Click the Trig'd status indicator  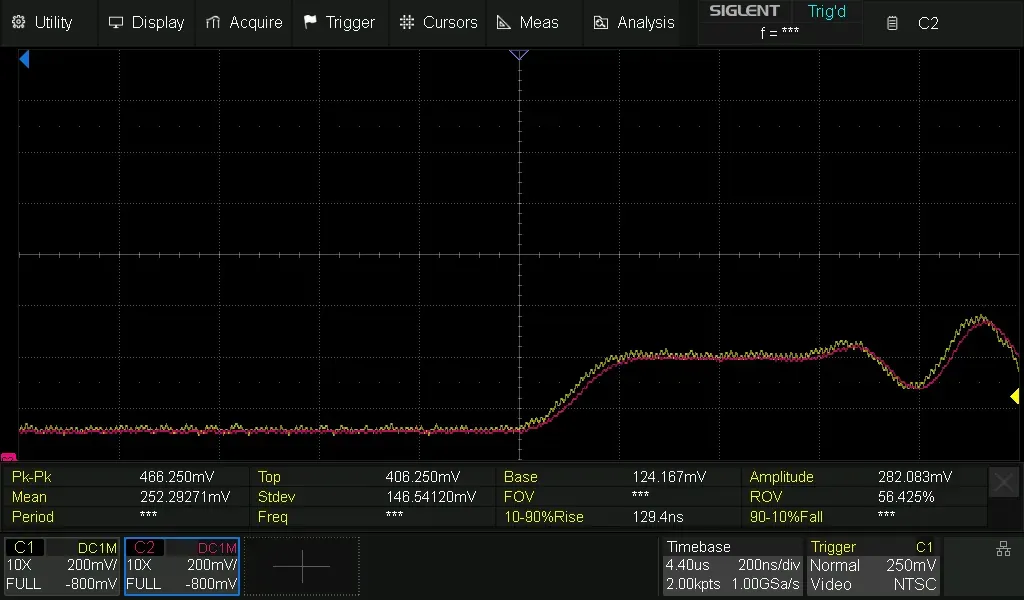826,12
